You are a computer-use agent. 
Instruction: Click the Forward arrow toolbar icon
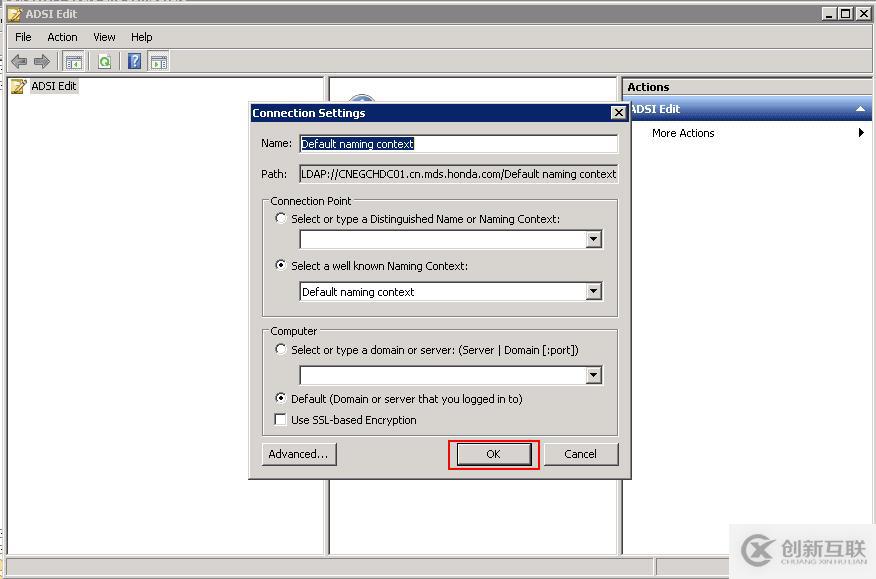point(41,62)
